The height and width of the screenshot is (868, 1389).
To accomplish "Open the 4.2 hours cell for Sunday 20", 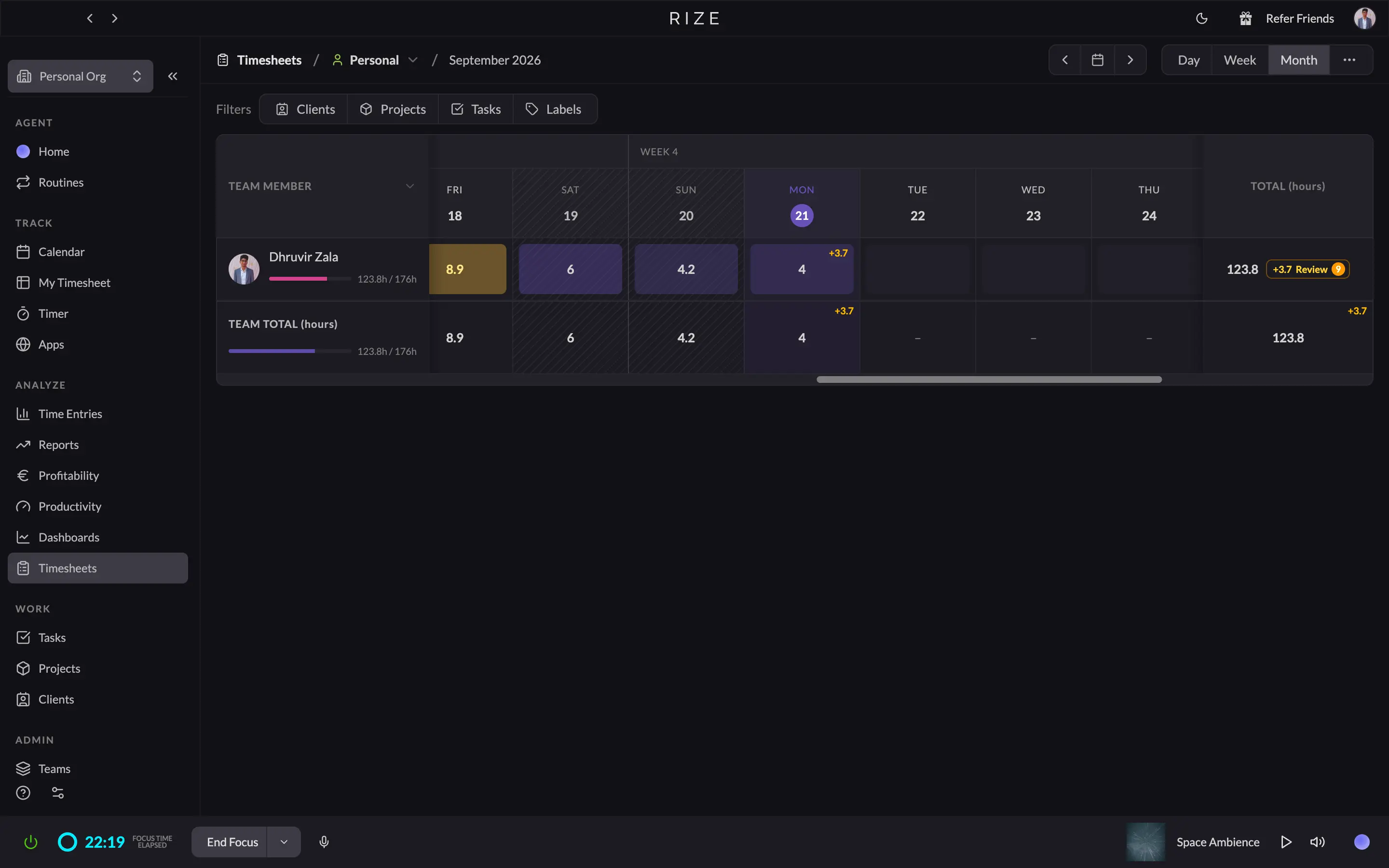I will [x=686, y=269].
